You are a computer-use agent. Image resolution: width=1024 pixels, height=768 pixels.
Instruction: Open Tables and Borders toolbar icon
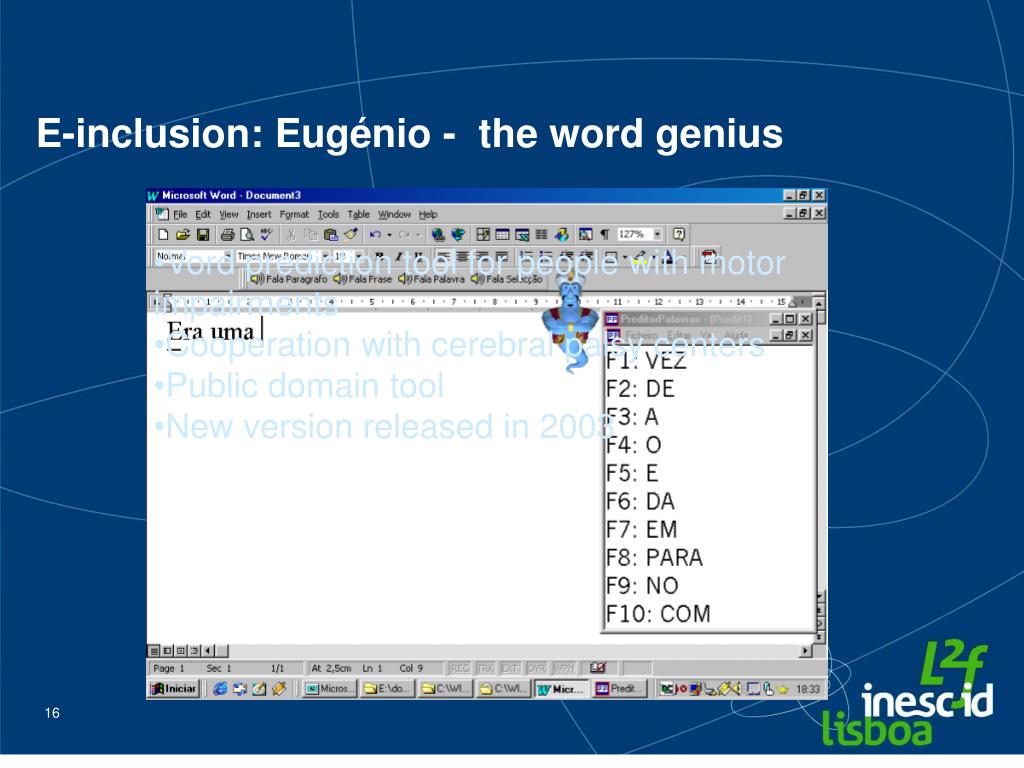point(483,234)
